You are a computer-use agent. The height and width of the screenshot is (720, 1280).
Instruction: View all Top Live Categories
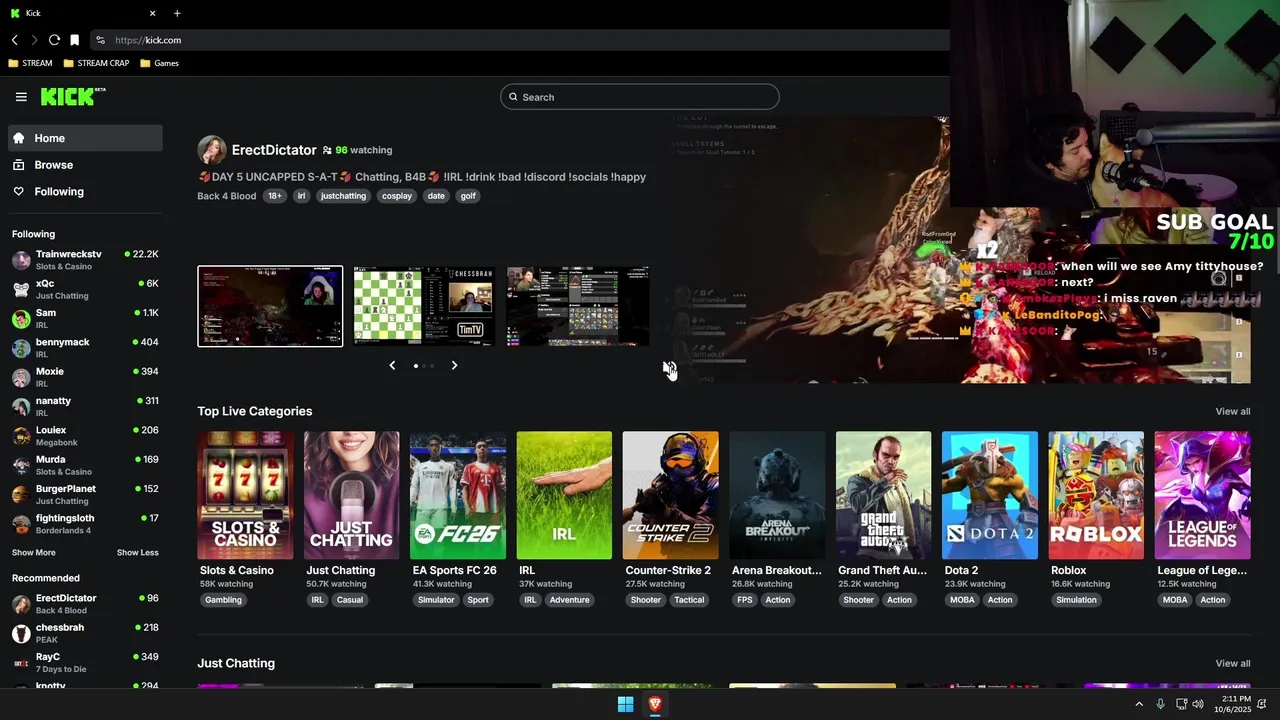(x=1233, y=412)
